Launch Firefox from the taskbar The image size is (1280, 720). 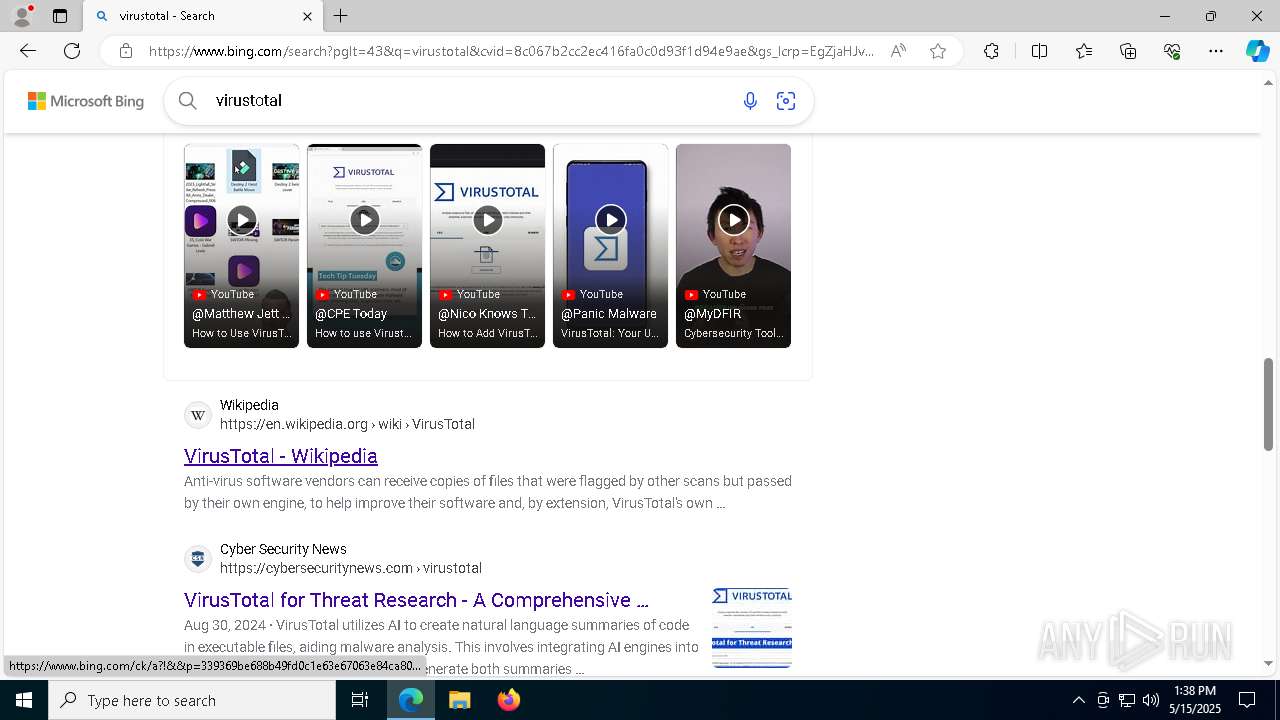tap(509, 700)
